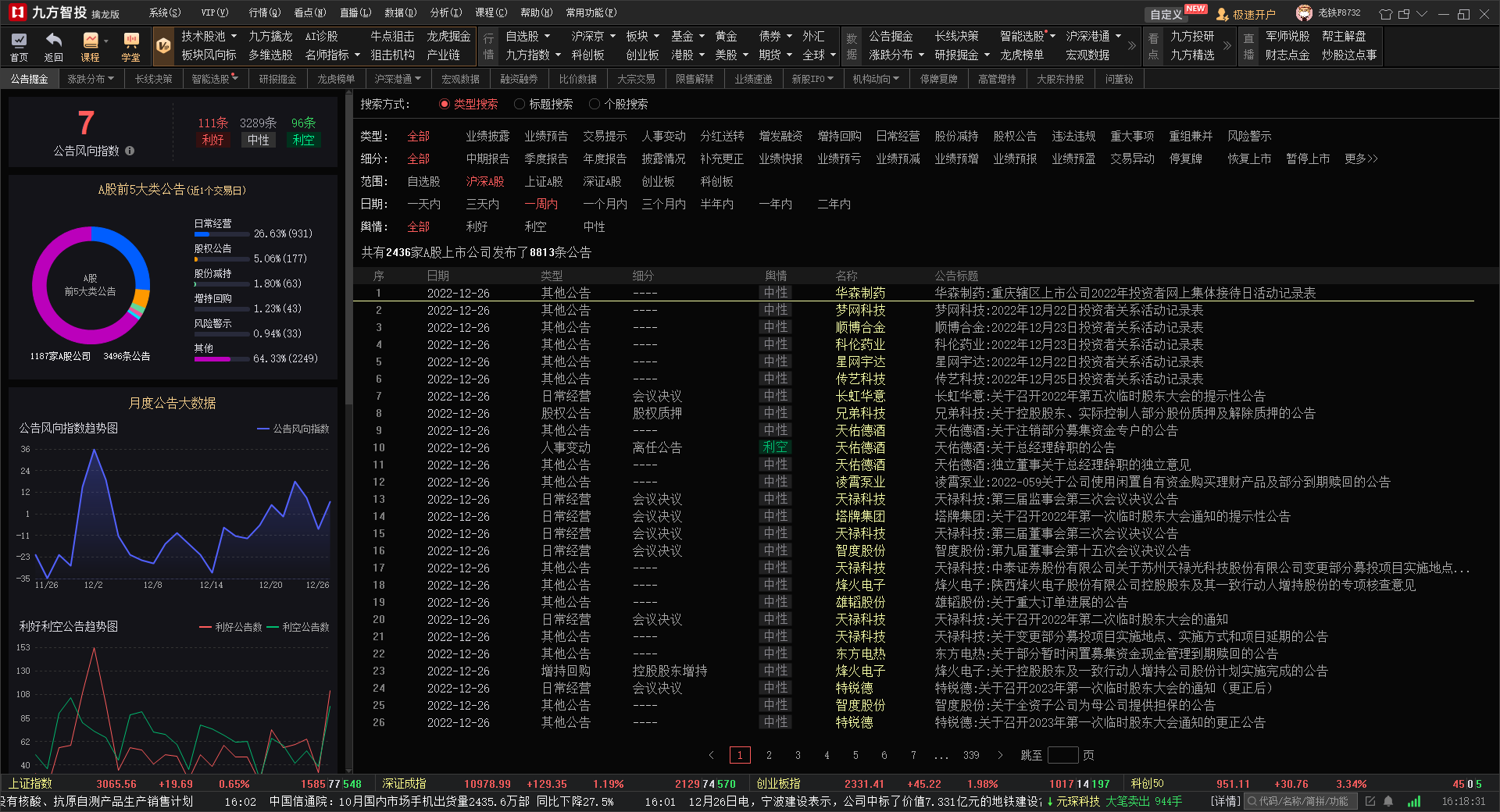Image resolution: width=1500 pixels, height=812 pixels.
Task: Click the 利好 count badge
Action: tap(212, 140)
